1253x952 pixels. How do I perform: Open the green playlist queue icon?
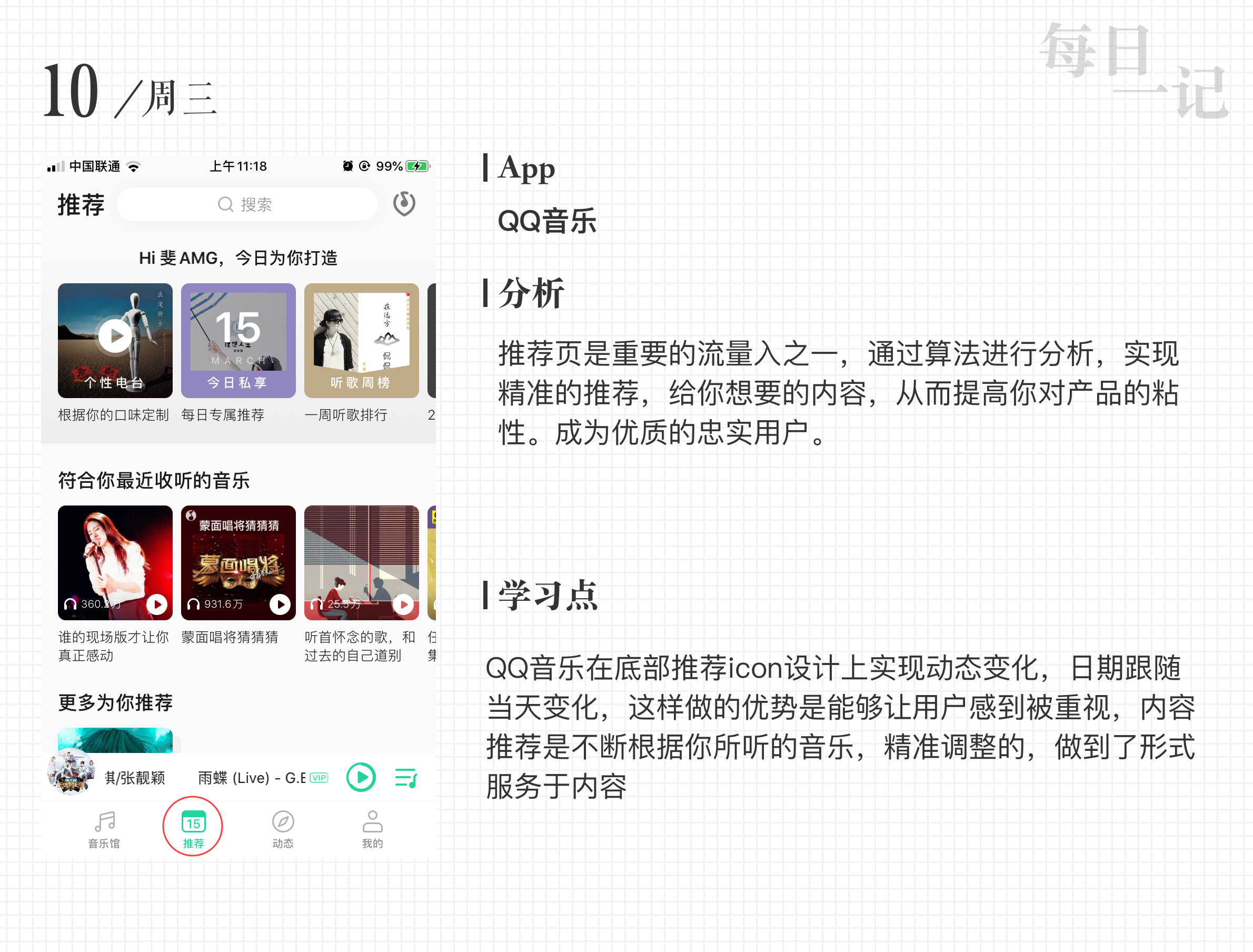point(405,778)
